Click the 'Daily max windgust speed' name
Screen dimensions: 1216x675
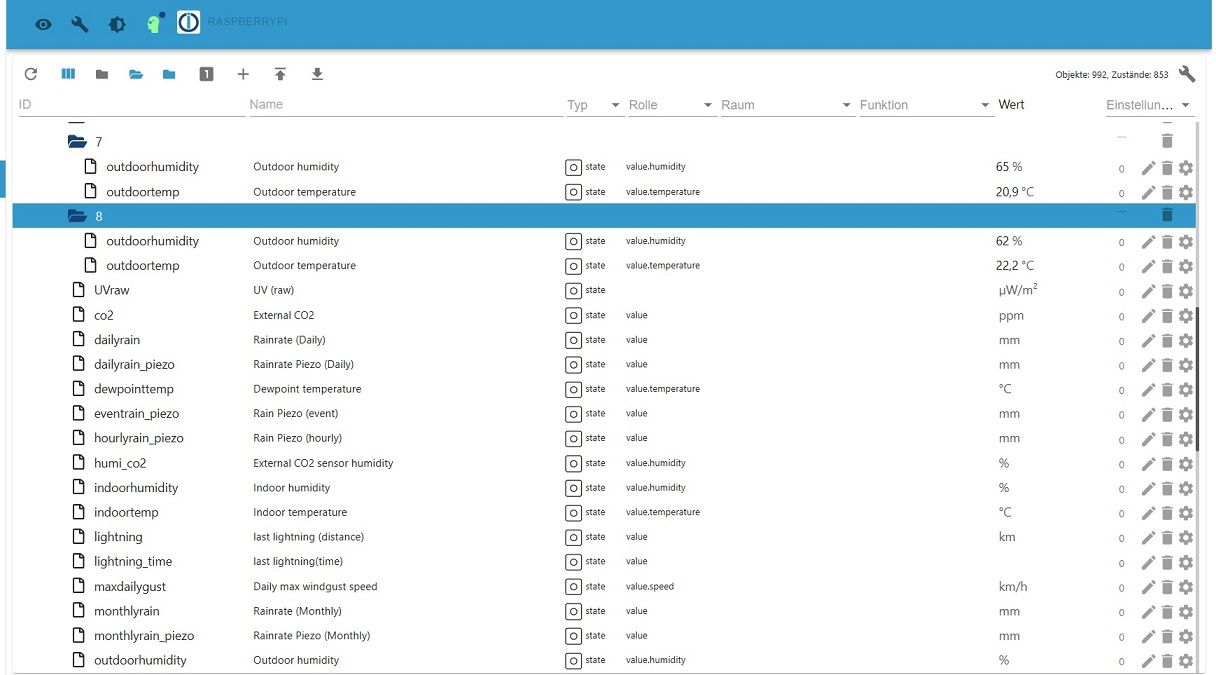click(x=315, y=586)
